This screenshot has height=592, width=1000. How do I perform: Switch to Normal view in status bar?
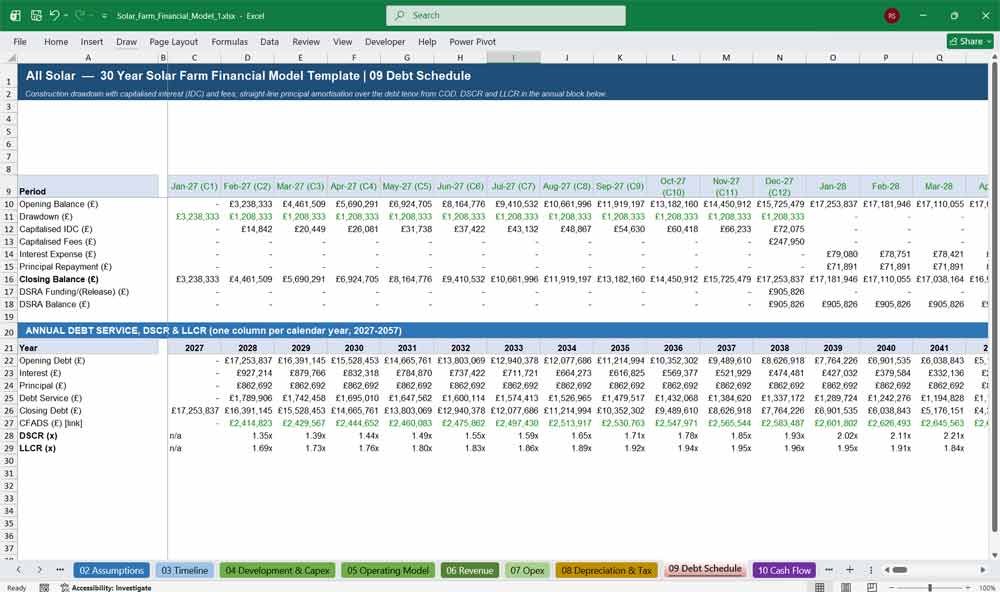(820, 587)
